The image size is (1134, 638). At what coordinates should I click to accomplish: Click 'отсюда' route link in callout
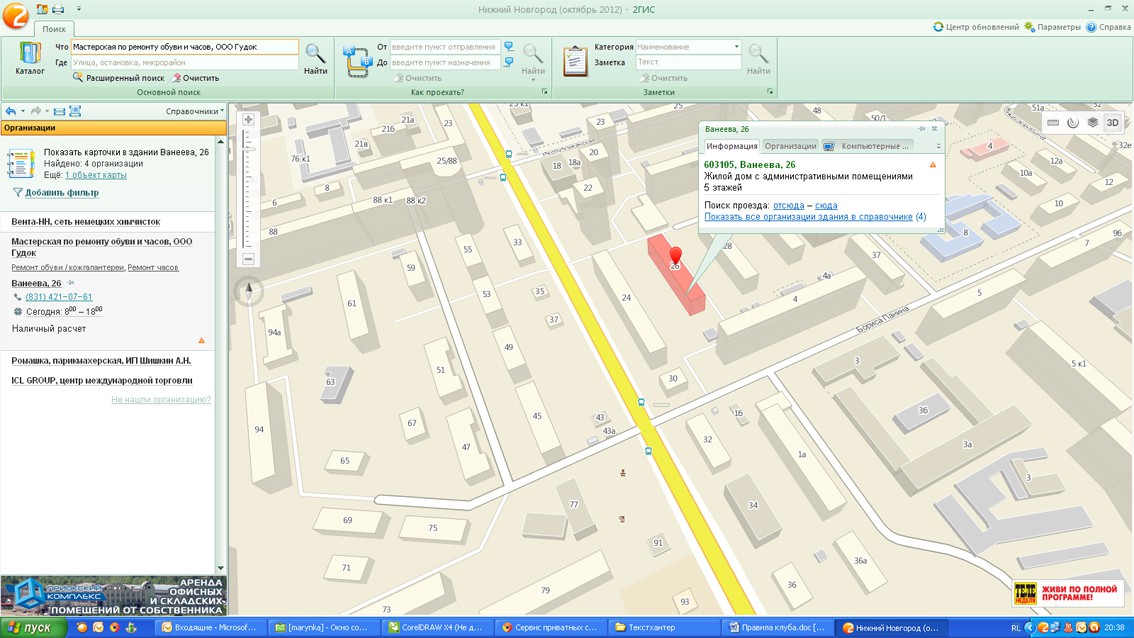788,205
